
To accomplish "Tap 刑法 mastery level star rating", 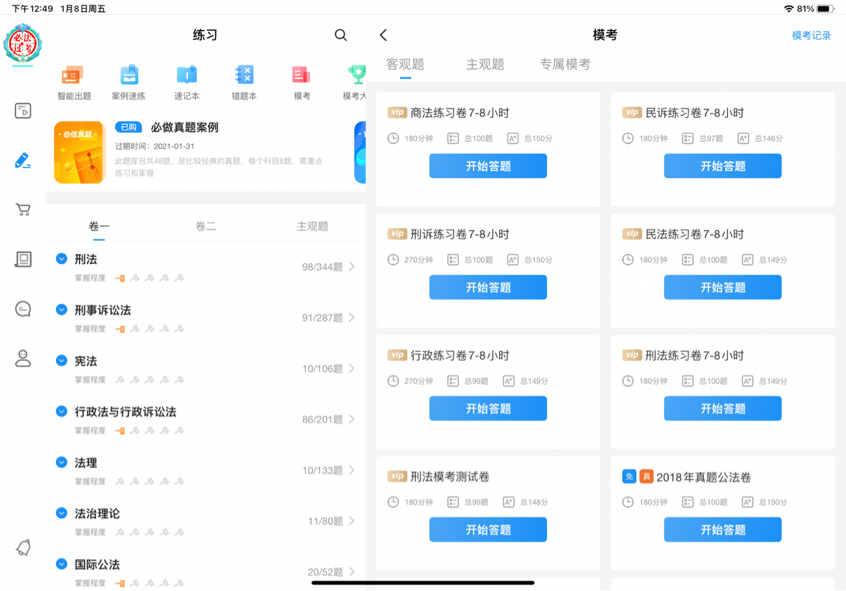I will pyautogui.click(x=149, y=278).
